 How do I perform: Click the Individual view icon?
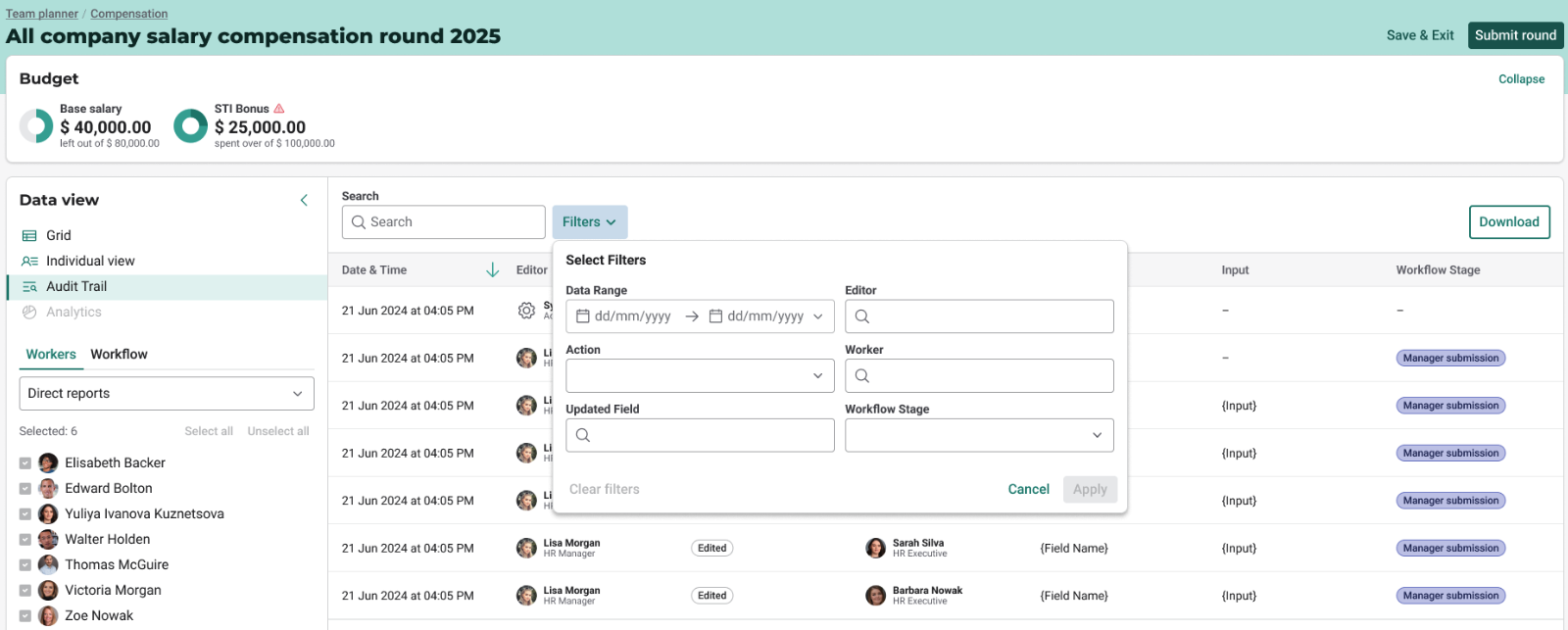pos(29,262)
